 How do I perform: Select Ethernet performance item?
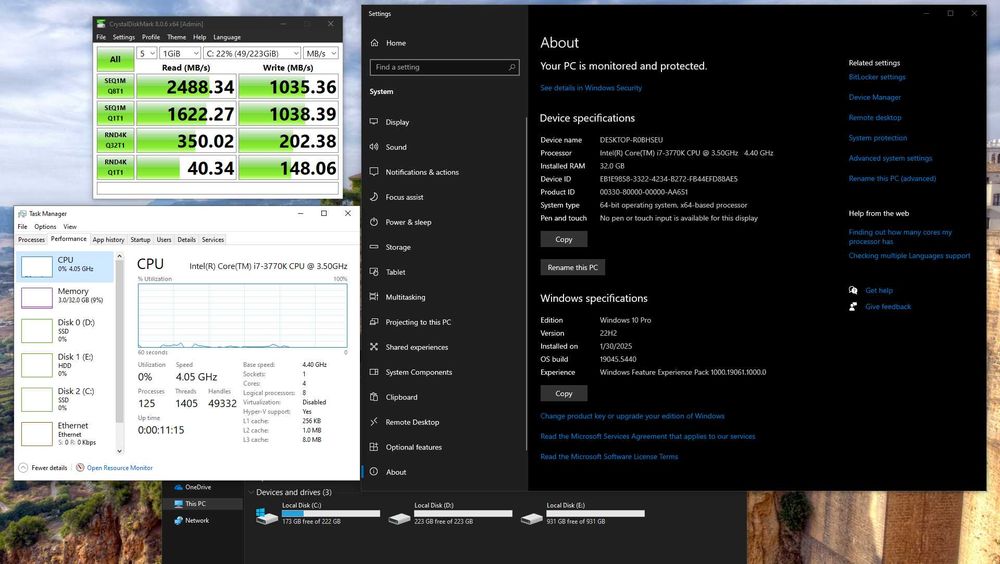tap(66, 434)
